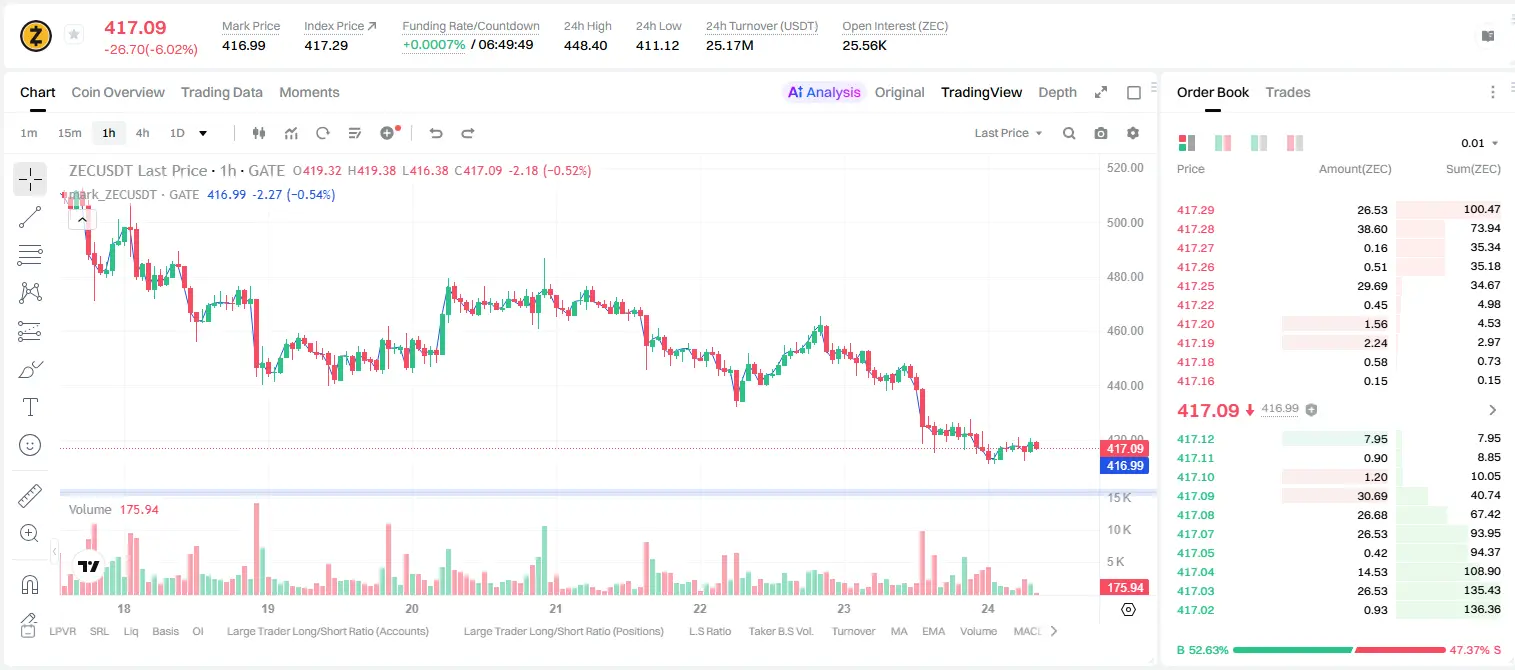Expand the order book 0.01 precision dropdown
The image size is (1515, 670).
tap(1480, 143)
